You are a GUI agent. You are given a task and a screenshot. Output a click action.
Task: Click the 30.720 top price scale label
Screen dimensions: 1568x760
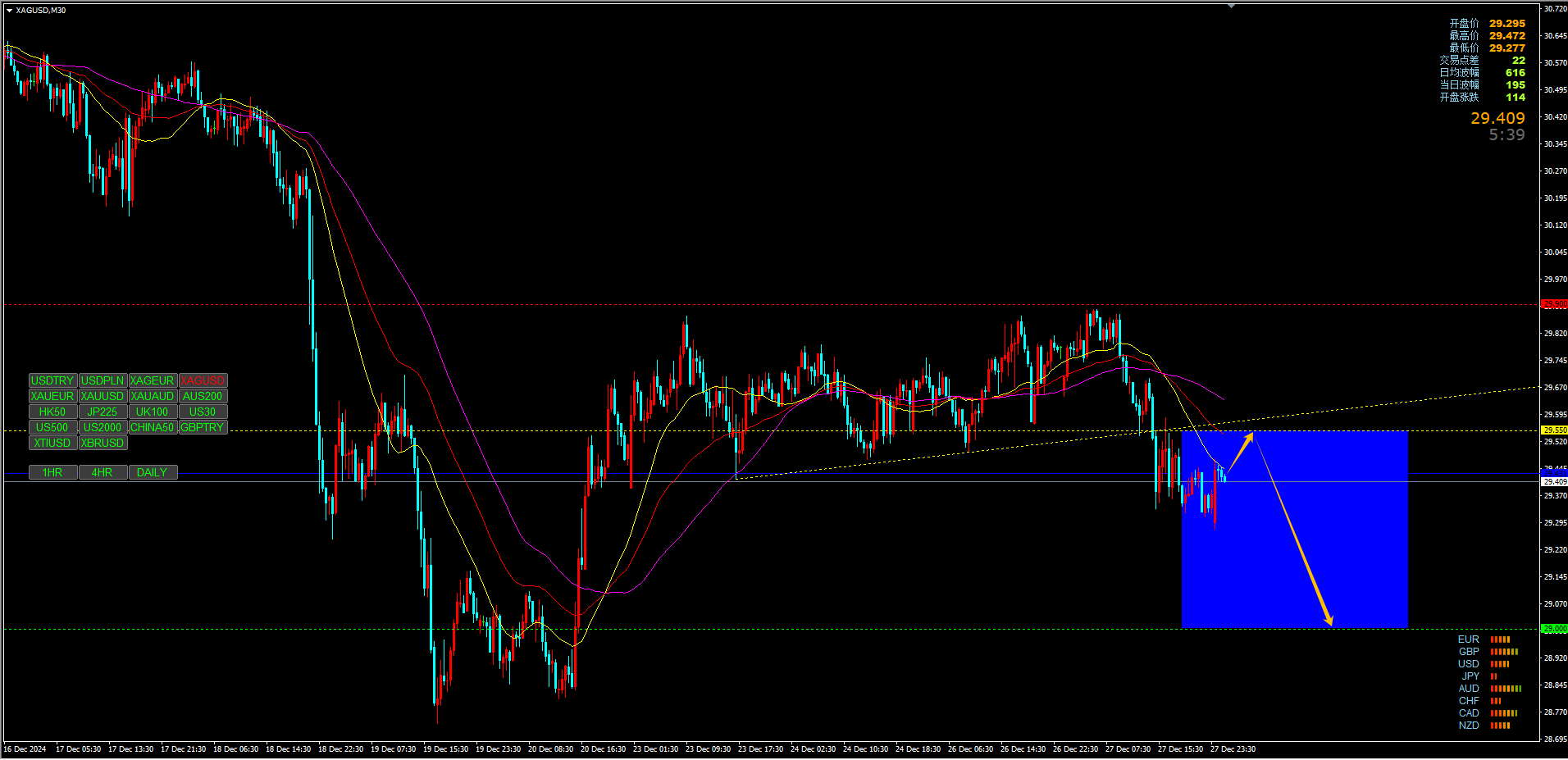click(1556, 9)
